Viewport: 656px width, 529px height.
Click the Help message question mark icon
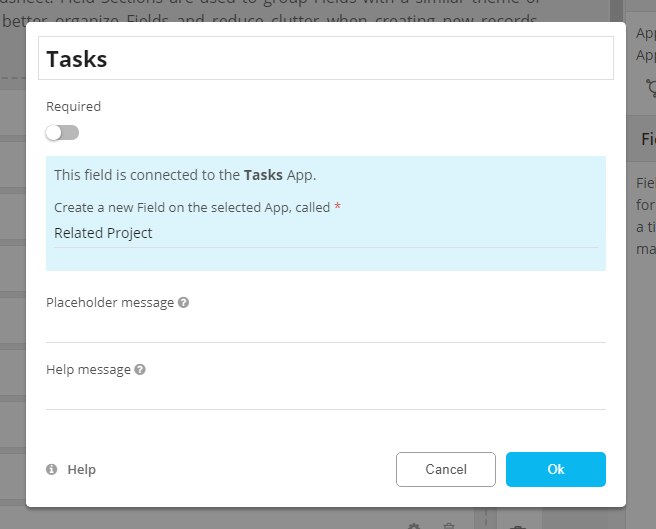click(x=140, y=370)
